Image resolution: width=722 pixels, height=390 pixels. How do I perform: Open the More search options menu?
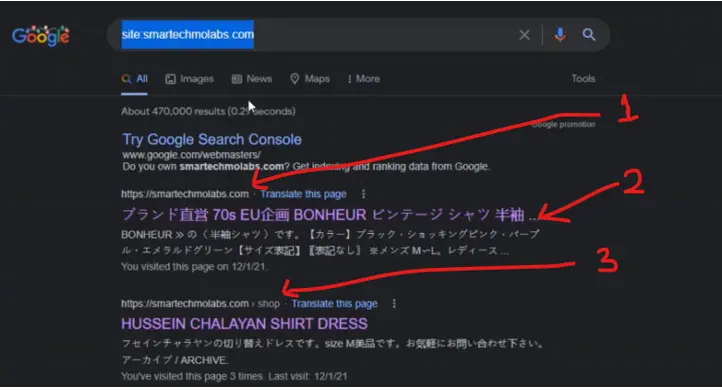point(364,79)
